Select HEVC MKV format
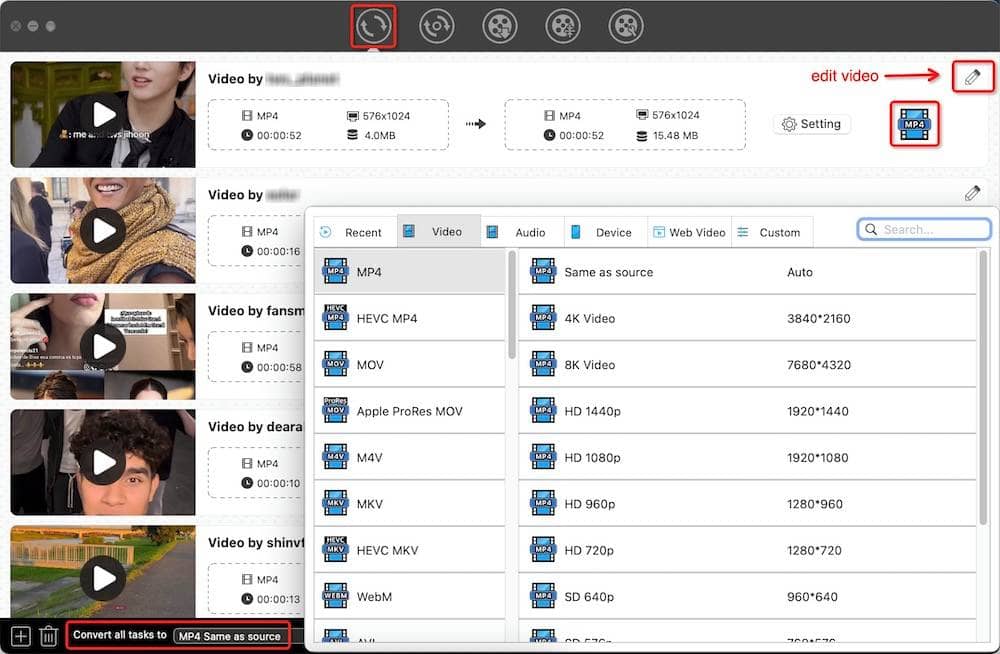The image size is (1000, 654). click(409, 550)
